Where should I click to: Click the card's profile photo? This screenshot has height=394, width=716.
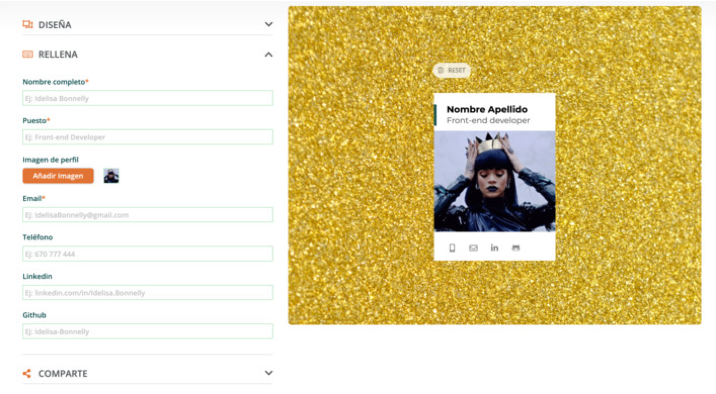[495, 181]
